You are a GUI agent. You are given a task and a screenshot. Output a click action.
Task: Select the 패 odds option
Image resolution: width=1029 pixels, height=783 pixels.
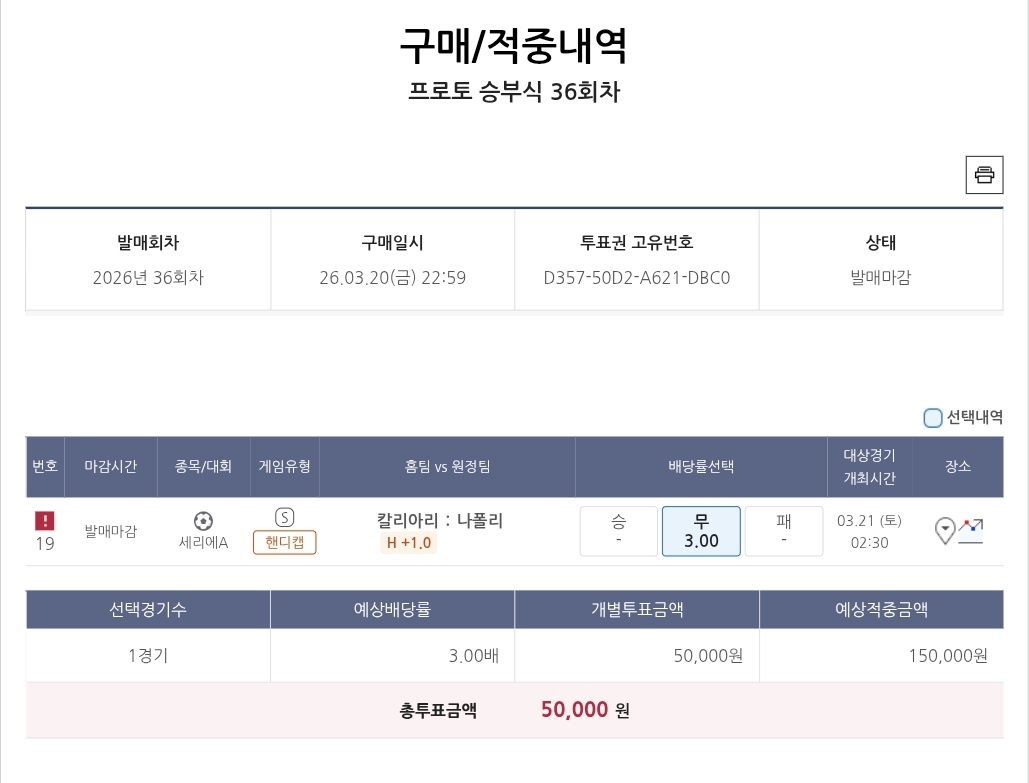click(x=783, y=531)
